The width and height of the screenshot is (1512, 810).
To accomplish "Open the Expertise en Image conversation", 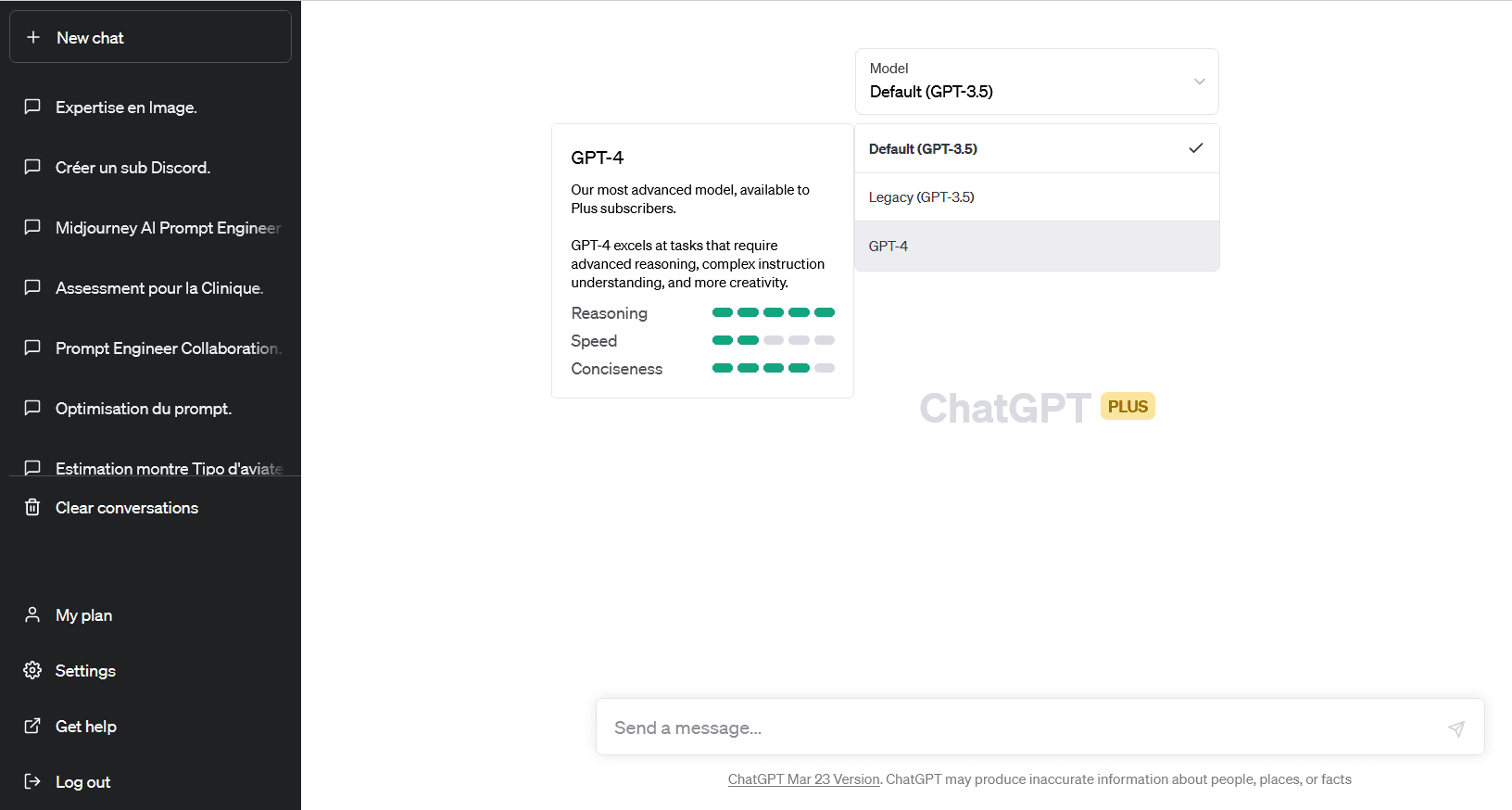I will point(150,107).
